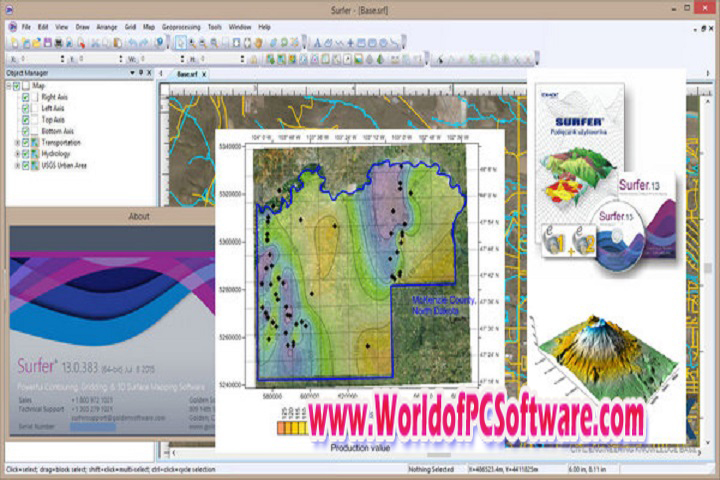720x480 pixels.
Task: Open the Tools menu
Action: [214, 27]
